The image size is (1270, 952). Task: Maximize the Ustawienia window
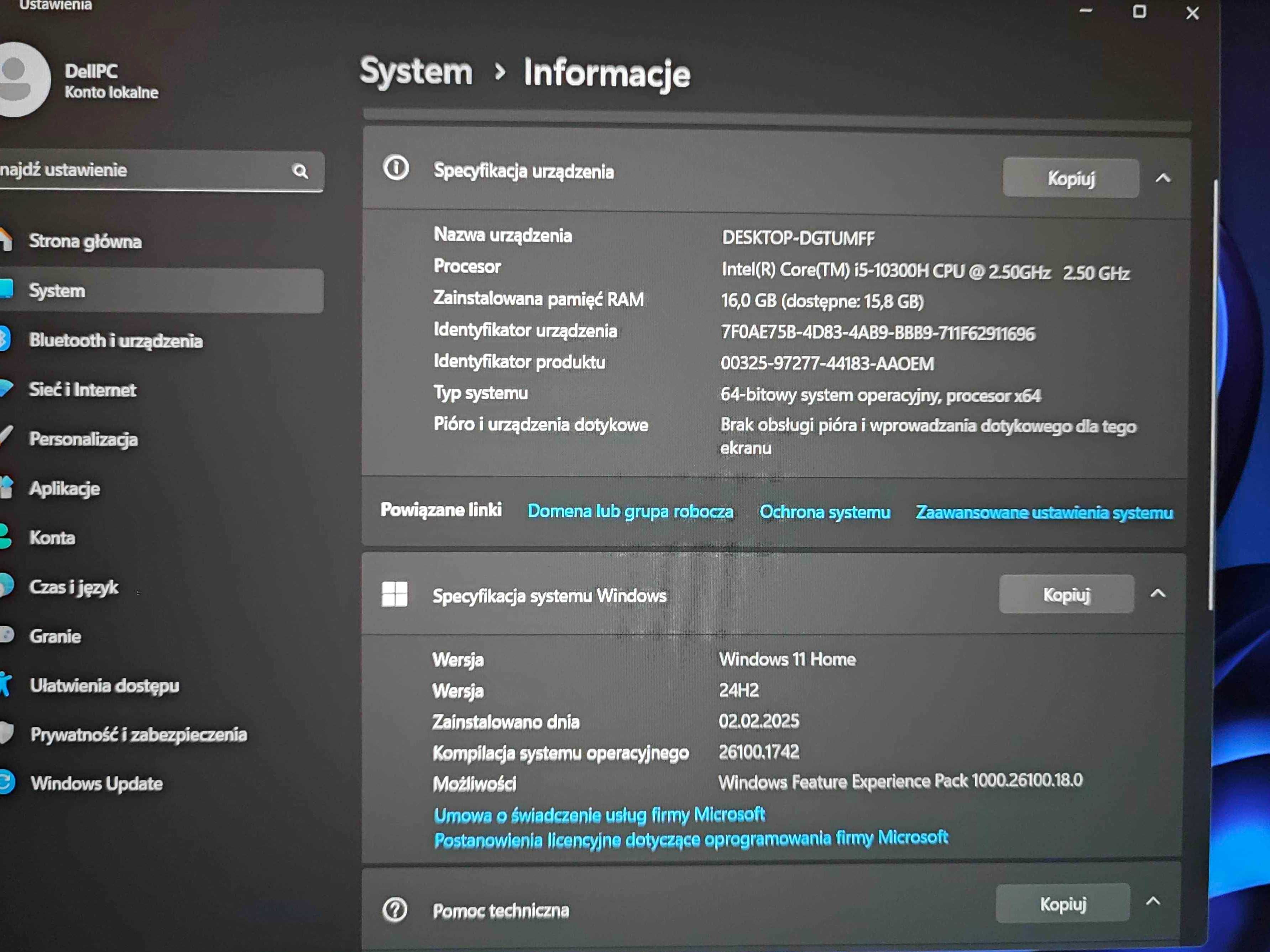tap(1140, 11)
